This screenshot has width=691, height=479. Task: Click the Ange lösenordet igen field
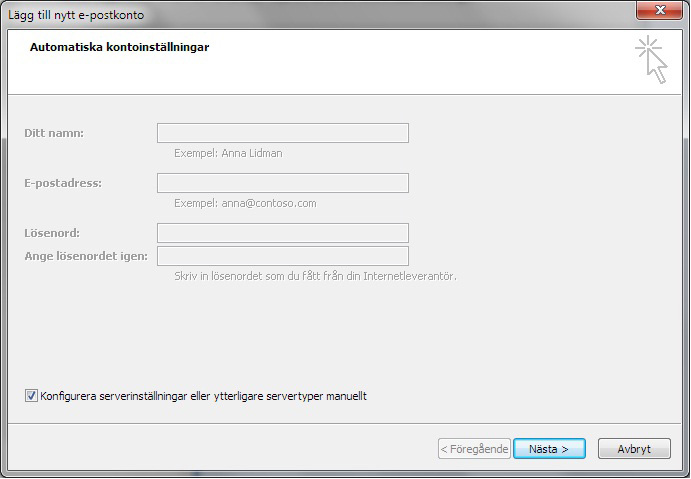coord(283,256)
